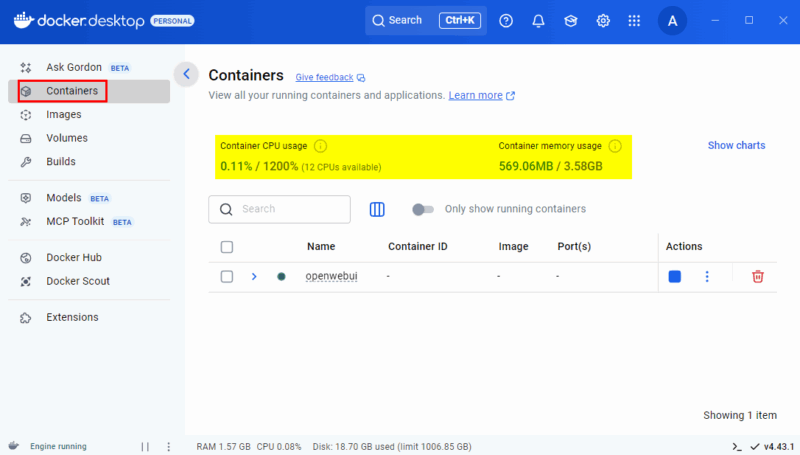The image size is (800, 455).
Task: Open the column chooser icon
Action: tap(377, 209)
